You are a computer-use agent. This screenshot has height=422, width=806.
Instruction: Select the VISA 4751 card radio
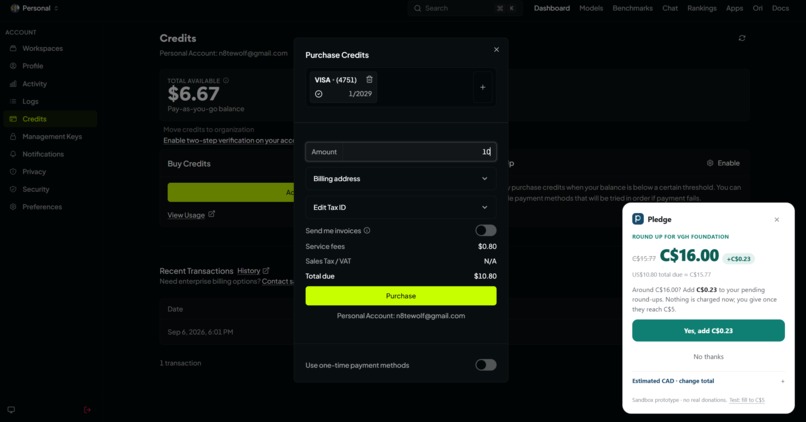pos(319,94)
